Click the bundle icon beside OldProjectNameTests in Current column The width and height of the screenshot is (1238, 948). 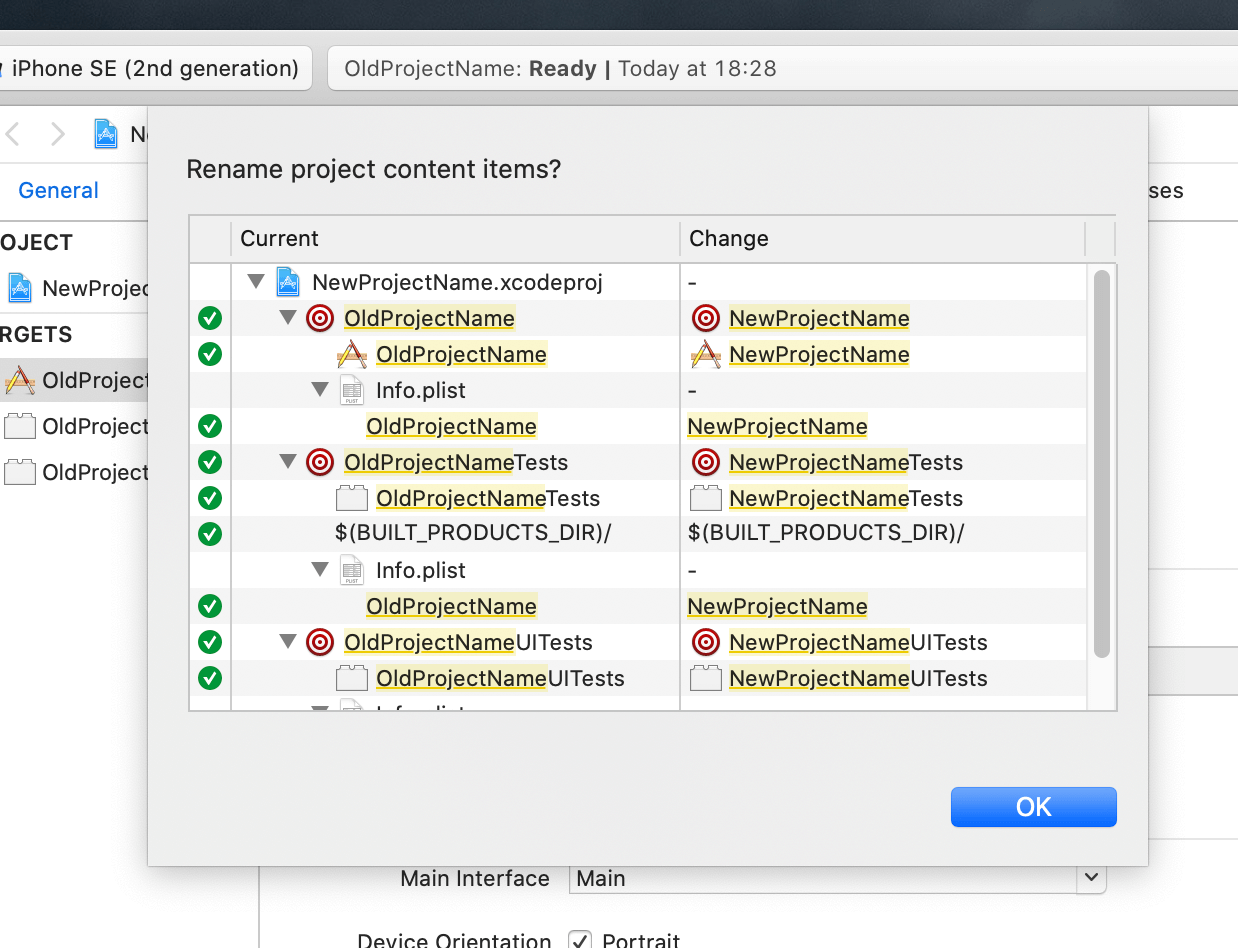pyautogui.click(x=351, y=498)
